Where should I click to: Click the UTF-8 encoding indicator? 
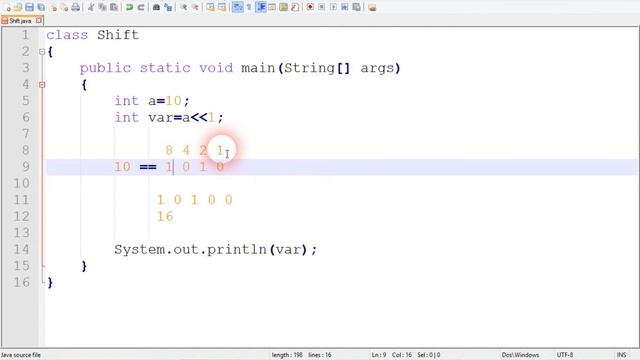point(565,355)
